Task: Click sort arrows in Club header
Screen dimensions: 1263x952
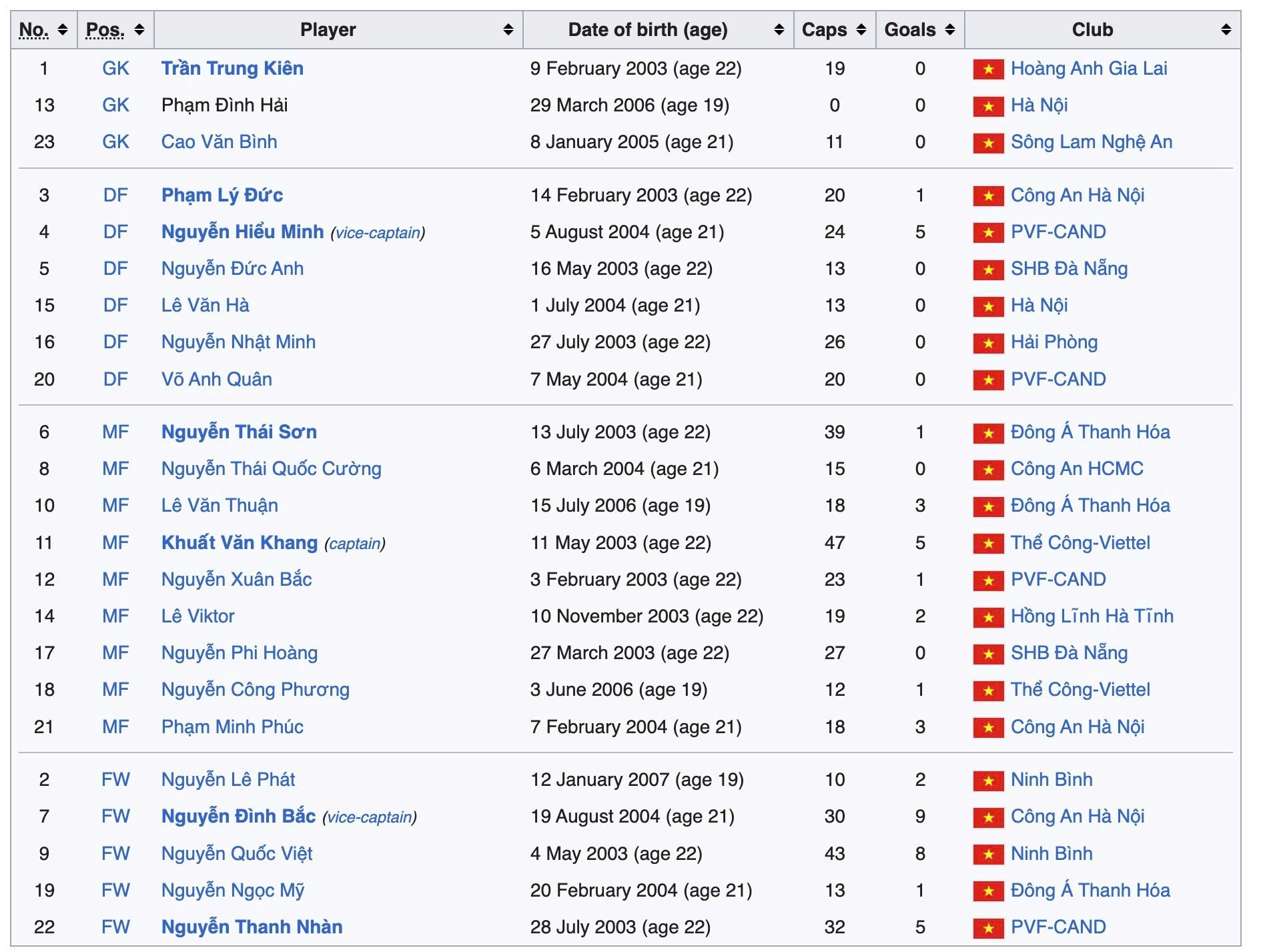Action: coord(1226,29)
